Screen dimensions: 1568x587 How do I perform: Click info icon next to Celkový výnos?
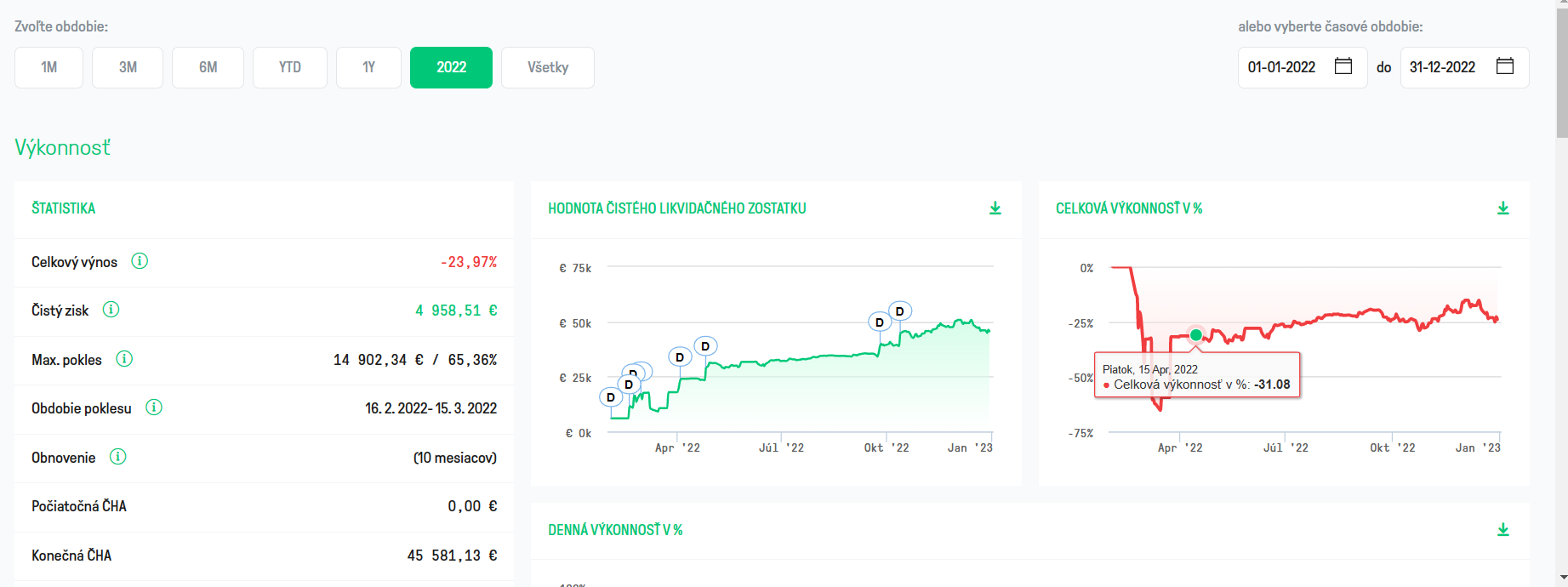tap(140, 261)
